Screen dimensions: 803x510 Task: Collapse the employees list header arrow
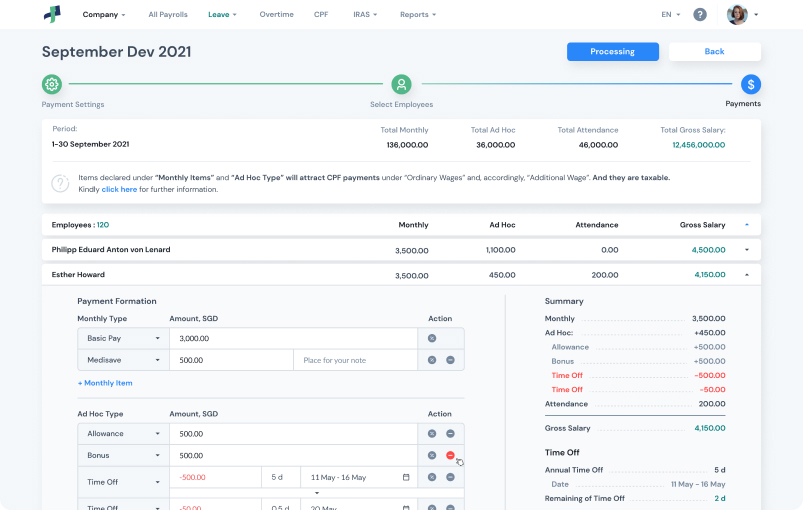[x=747, y=225]
